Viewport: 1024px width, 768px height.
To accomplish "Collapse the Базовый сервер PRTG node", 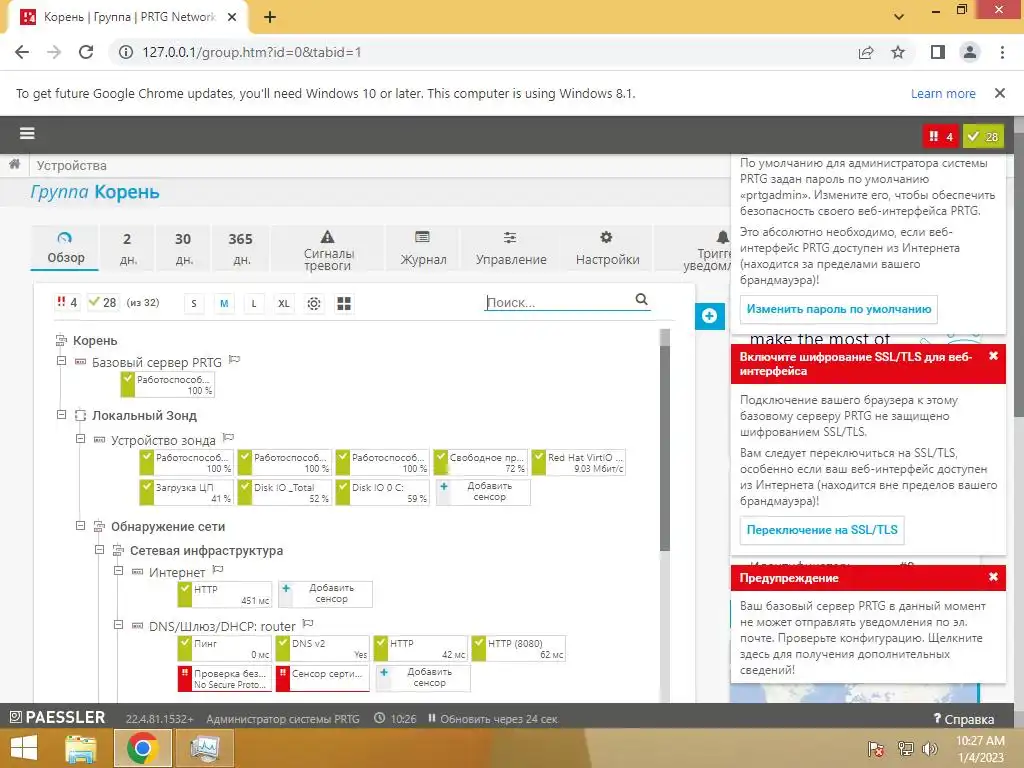I will click(x=61, y=360).
